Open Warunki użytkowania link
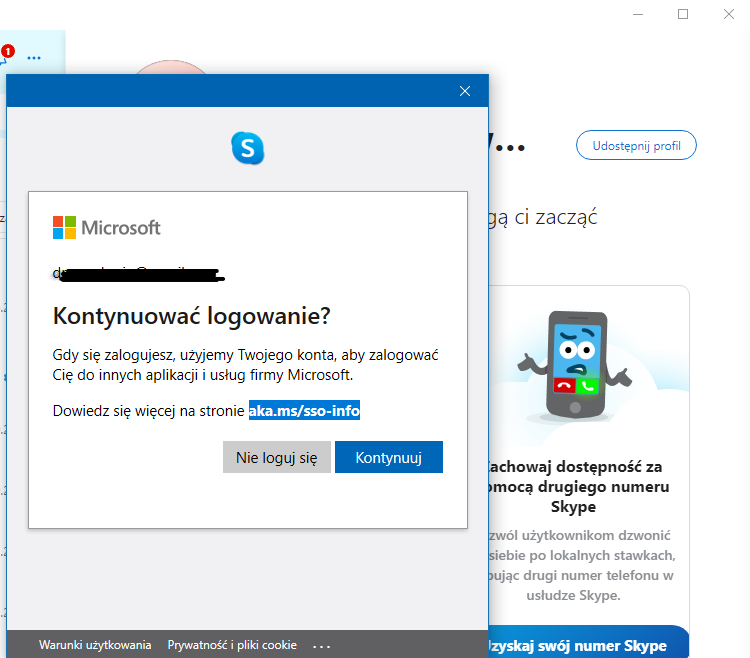 pos(95,645)
